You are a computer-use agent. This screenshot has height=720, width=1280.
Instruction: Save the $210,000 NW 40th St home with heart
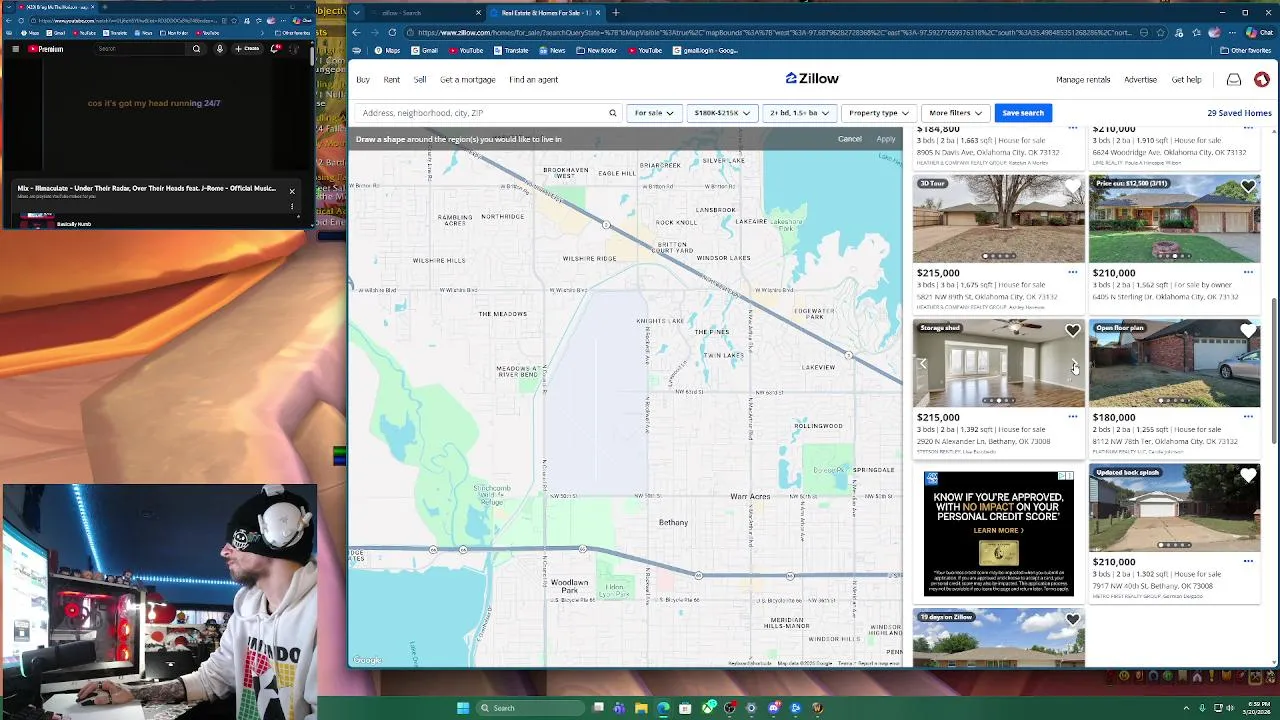(1248, 476)
